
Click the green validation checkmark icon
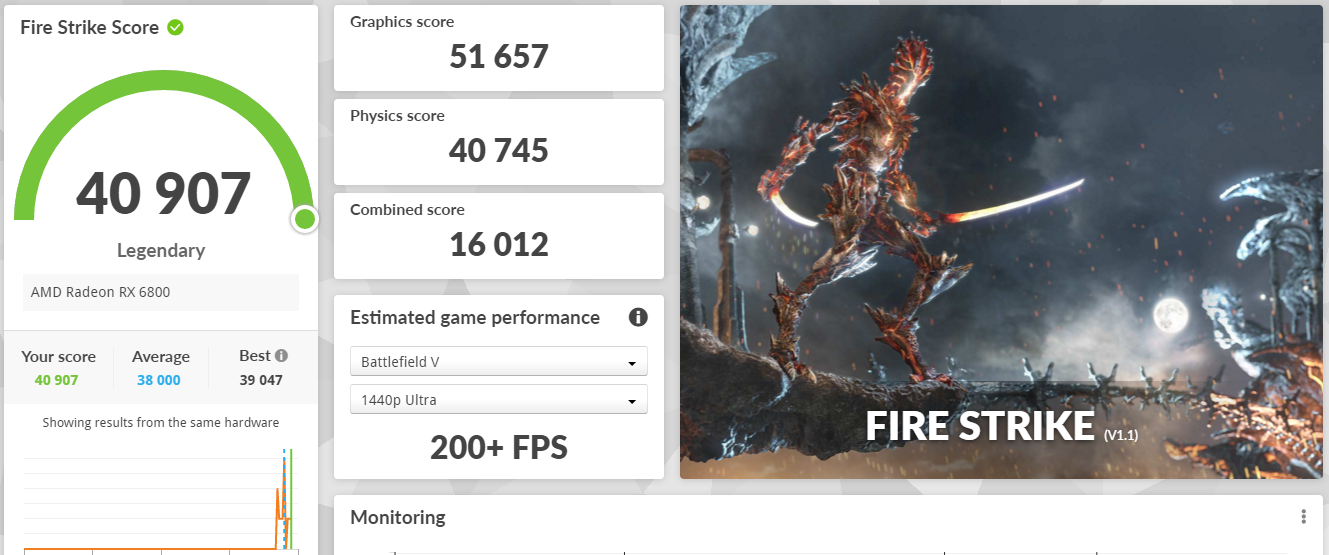[175, 27]
